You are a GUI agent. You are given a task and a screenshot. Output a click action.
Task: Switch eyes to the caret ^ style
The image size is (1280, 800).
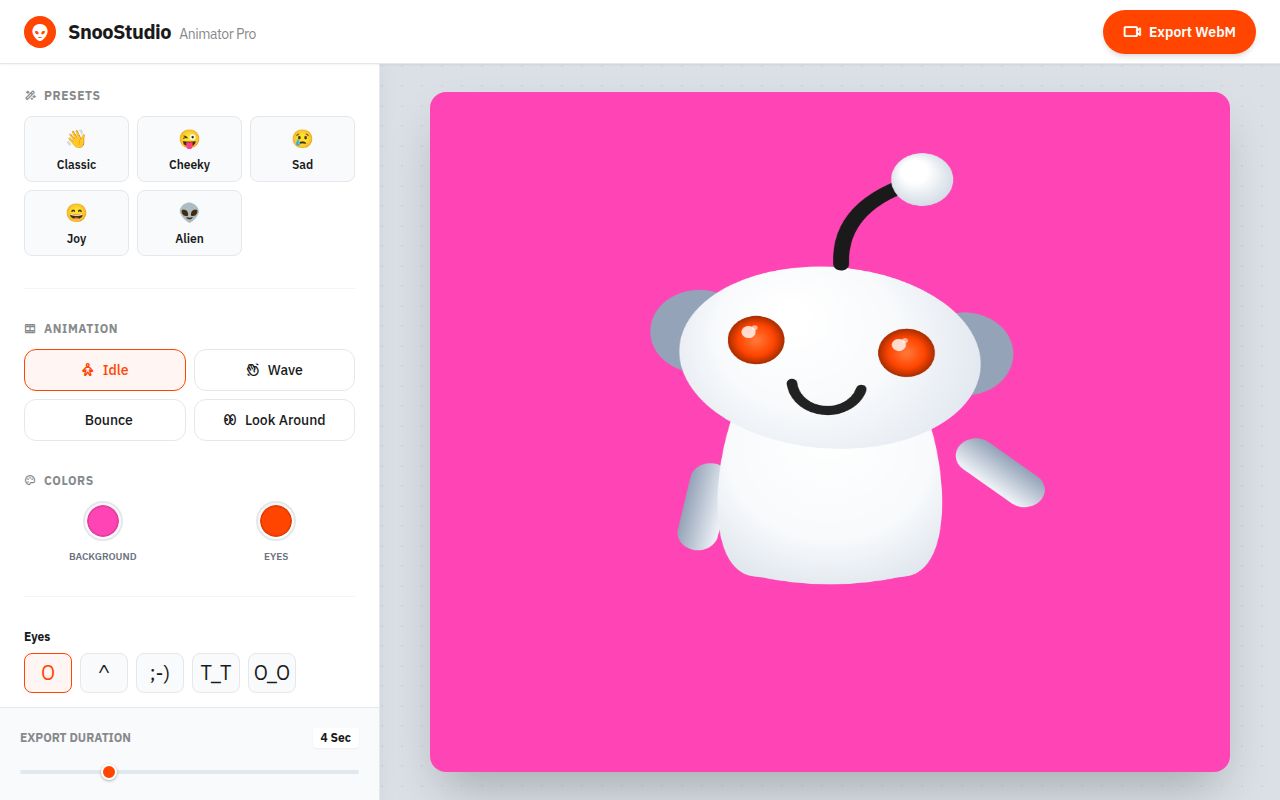tap(104, 673)
